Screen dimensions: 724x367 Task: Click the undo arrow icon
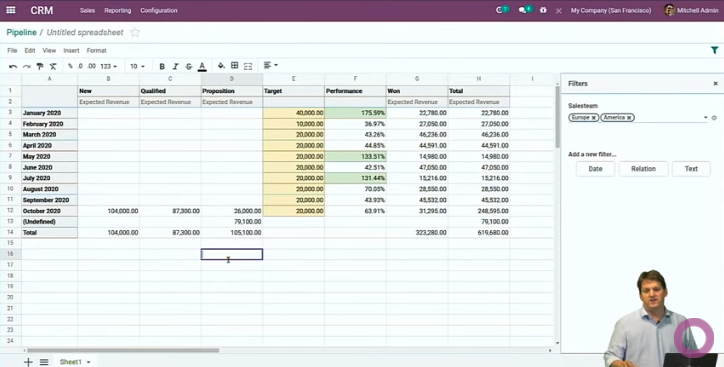tap(13, 66)
